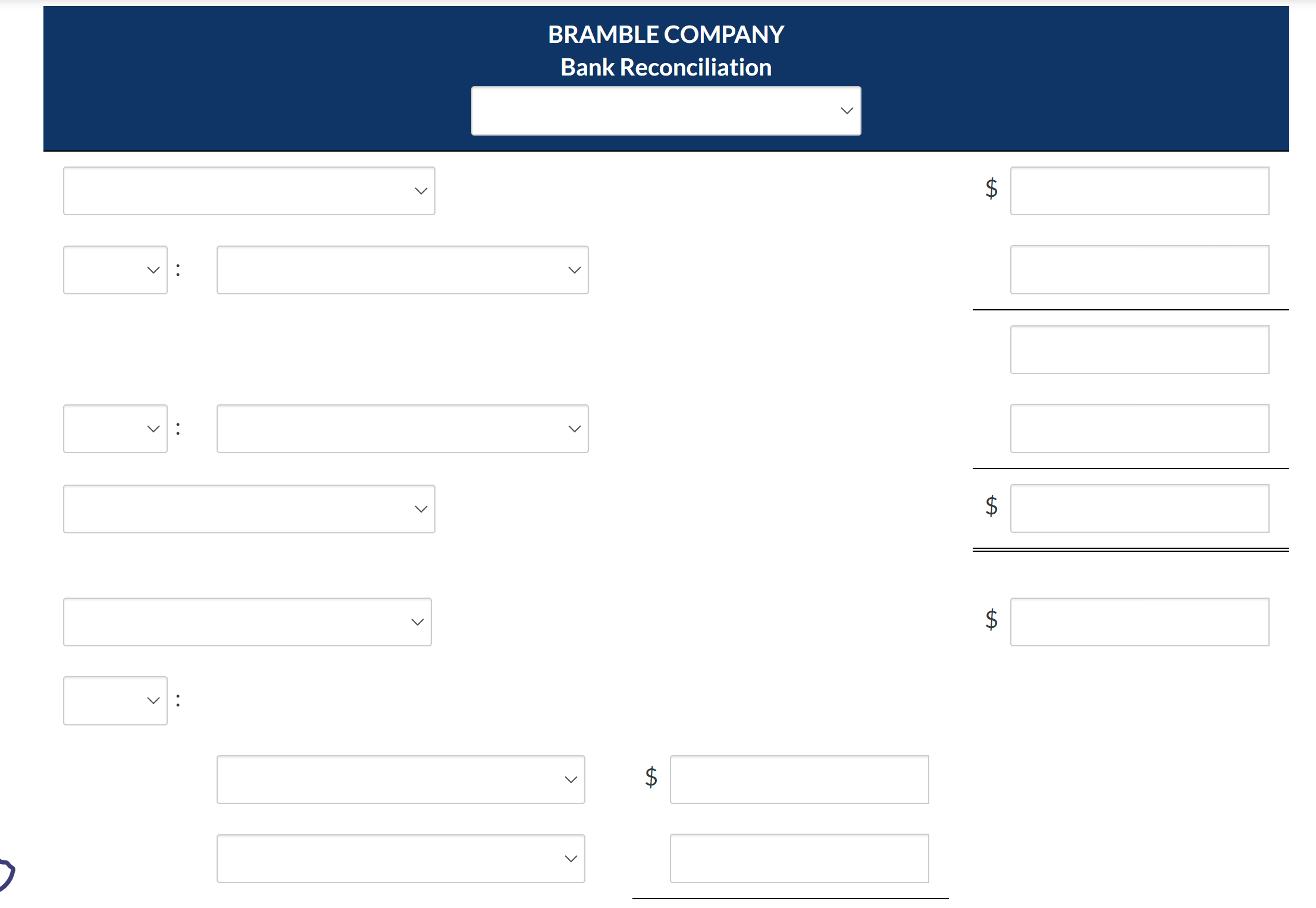
Task: Open the first line-item dropdown under the header
Action: pyautogui.click(x=249, y=190)
